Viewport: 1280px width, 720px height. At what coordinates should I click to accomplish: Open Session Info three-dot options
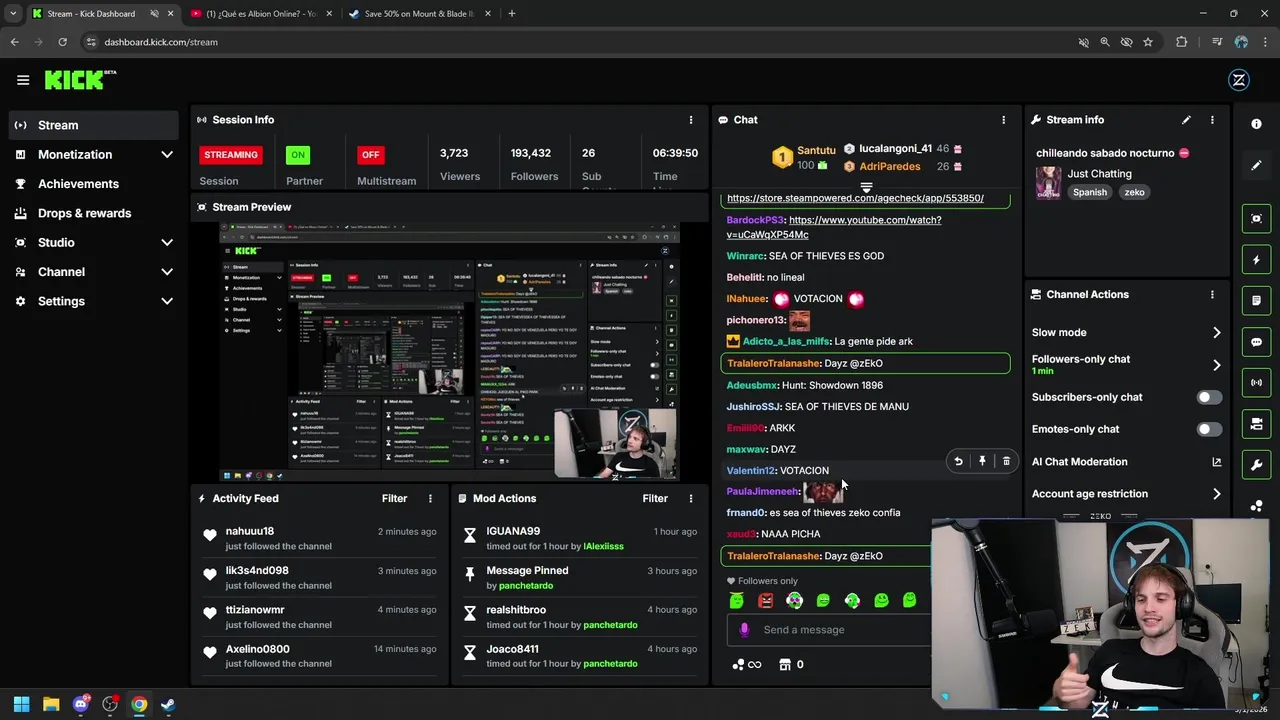(690, 120)
